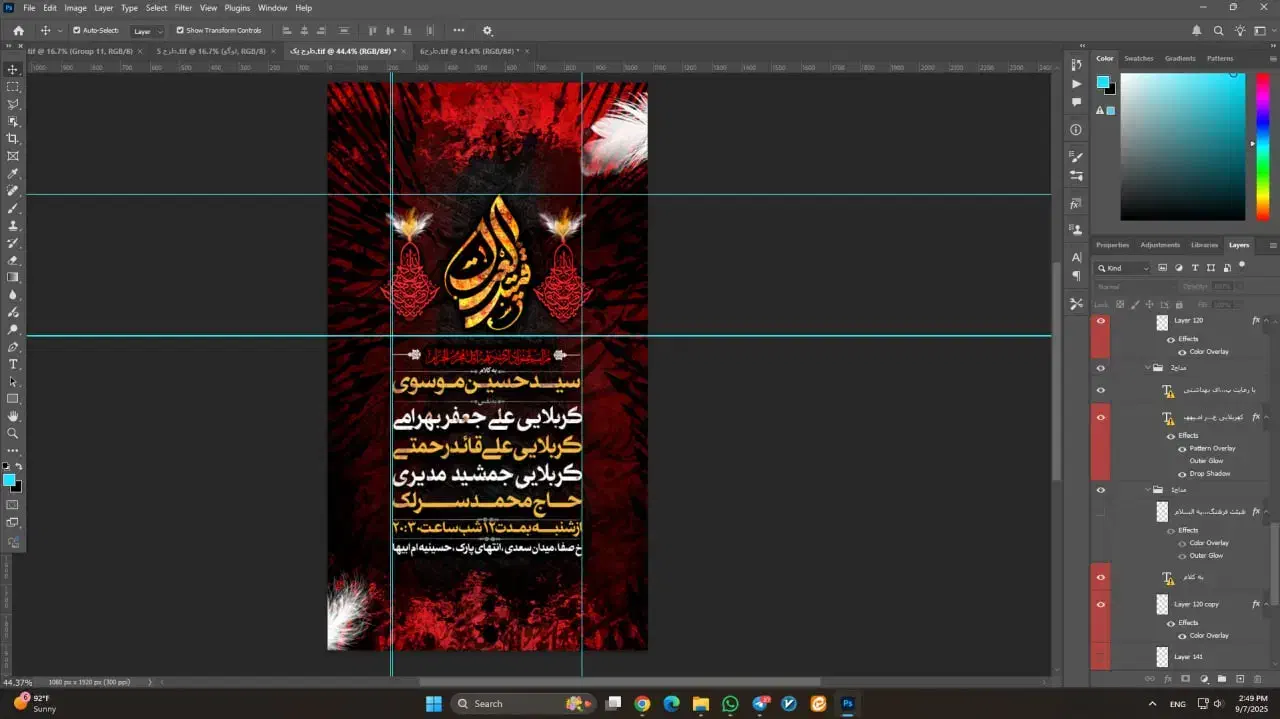This screenshot has width=1280, height=719.
Task: Open WhatsApp from the taskbar
Action: [730, 704]
